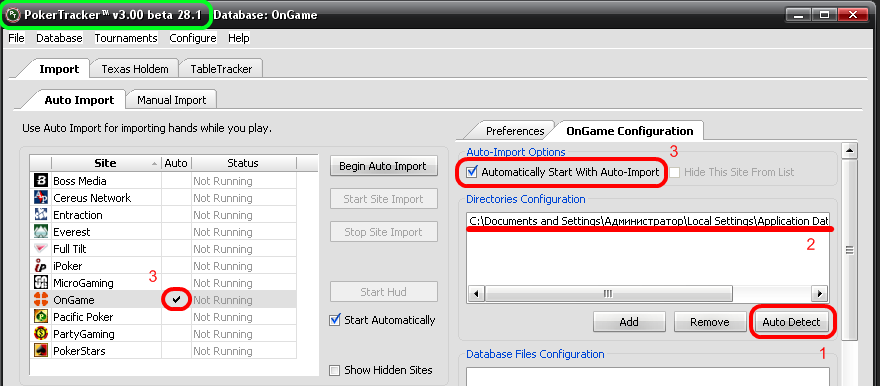Click the Database Files Configuration list box
Screen dimensions: 880x386
click(648, 376)
